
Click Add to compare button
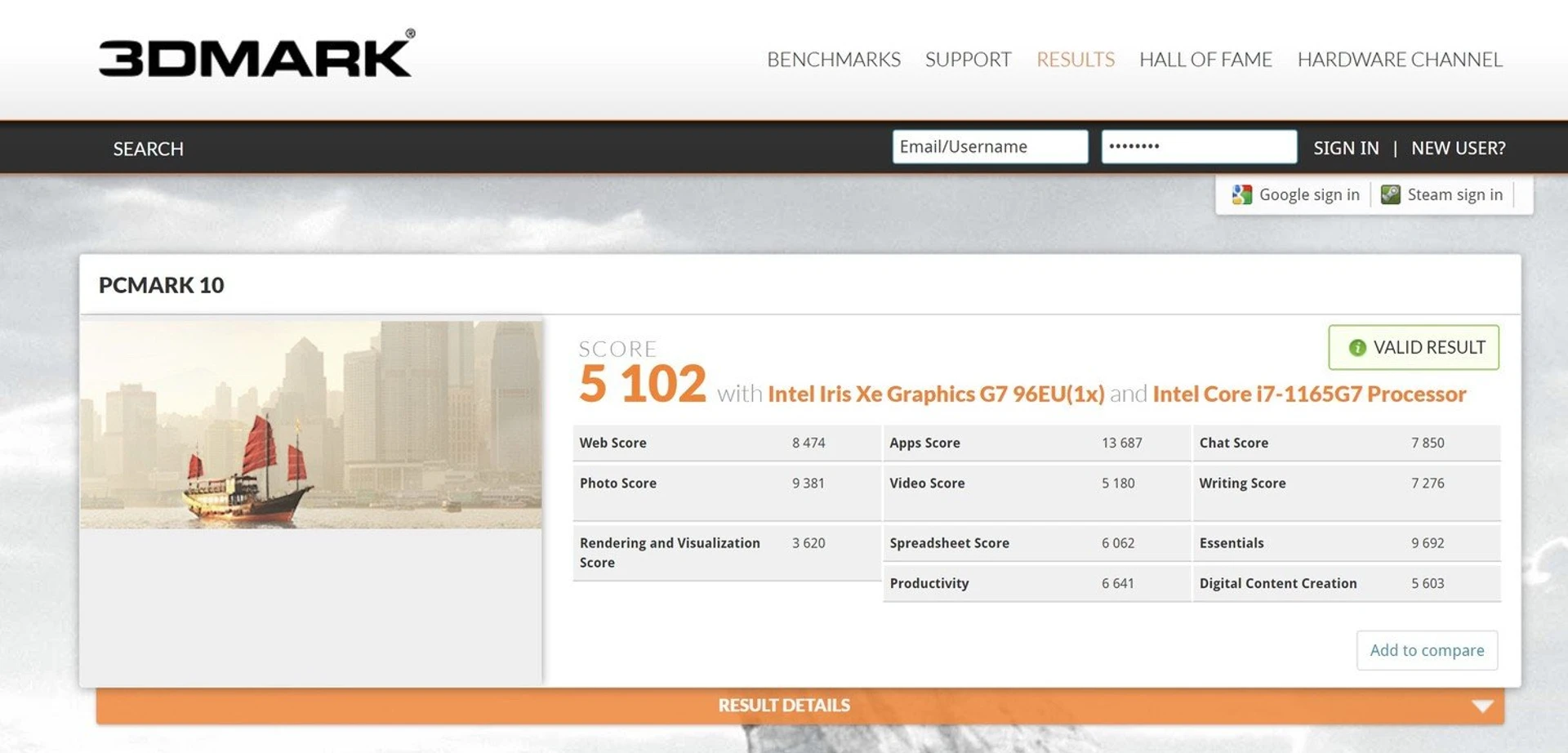tap(1427, 650)
